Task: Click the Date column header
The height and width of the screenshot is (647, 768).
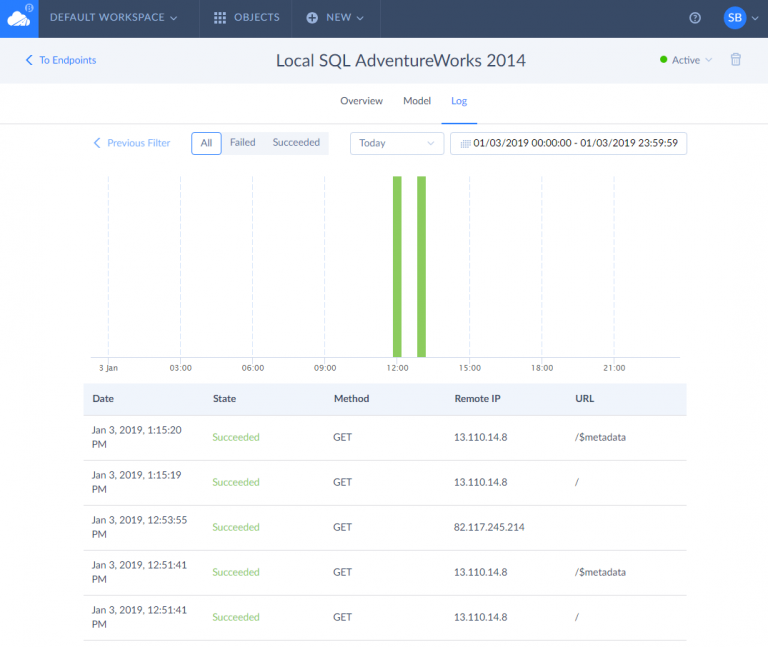Action: pos(103,398)
